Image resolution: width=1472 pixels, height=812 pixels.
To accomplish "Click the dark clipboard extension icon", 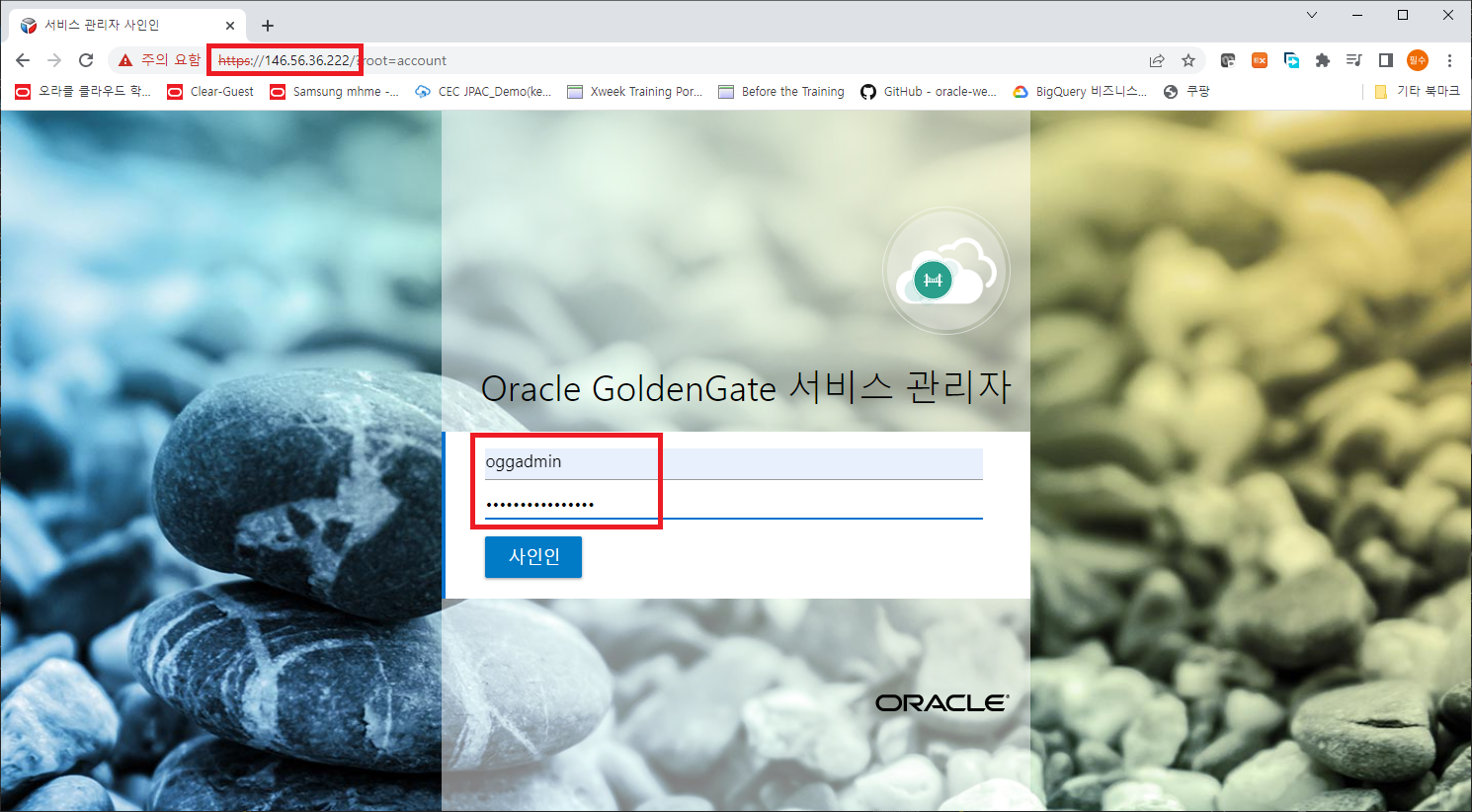I will [1228, 60].
